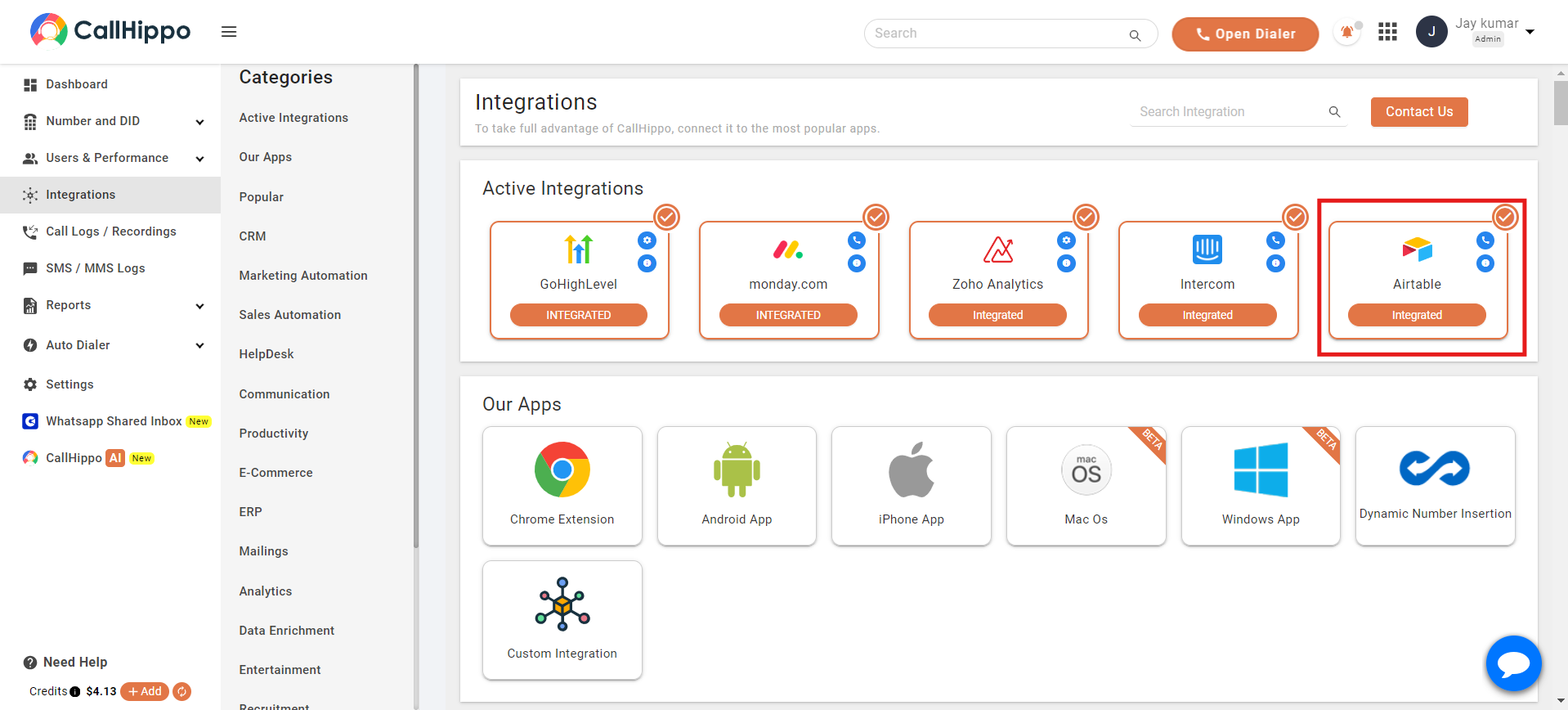1568x710 pixels.
Task: Select the Data Enrichment category
Action: [287, 631]
